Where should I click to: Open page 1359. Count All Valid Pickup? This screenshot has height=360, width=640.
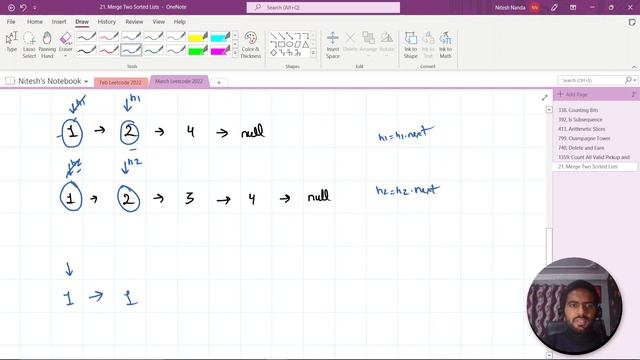[x=594, y=157]
